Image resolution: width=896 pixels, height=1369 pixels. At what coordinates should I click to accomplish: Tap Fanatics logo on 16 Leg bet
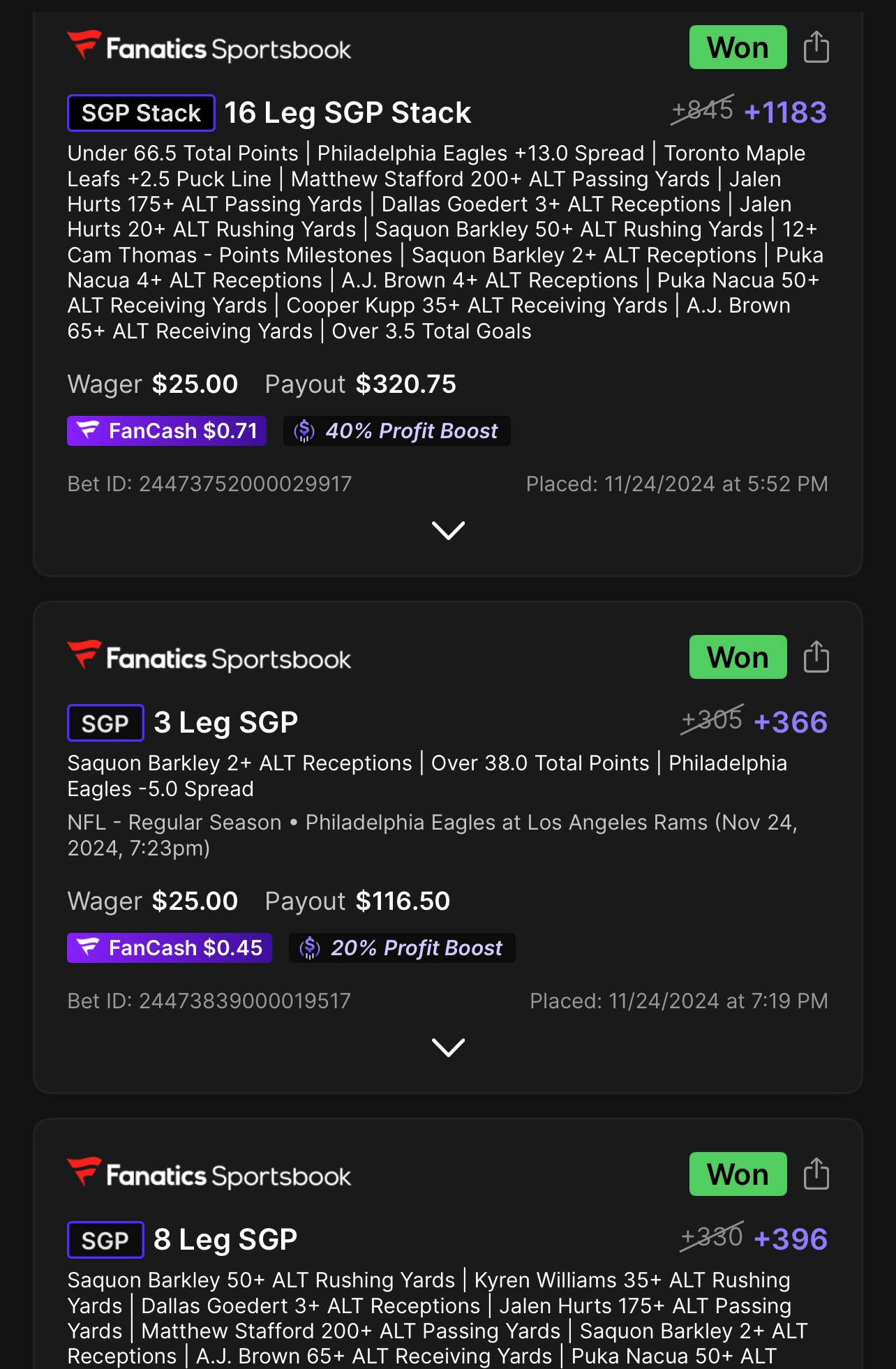[x=209, y=48]
